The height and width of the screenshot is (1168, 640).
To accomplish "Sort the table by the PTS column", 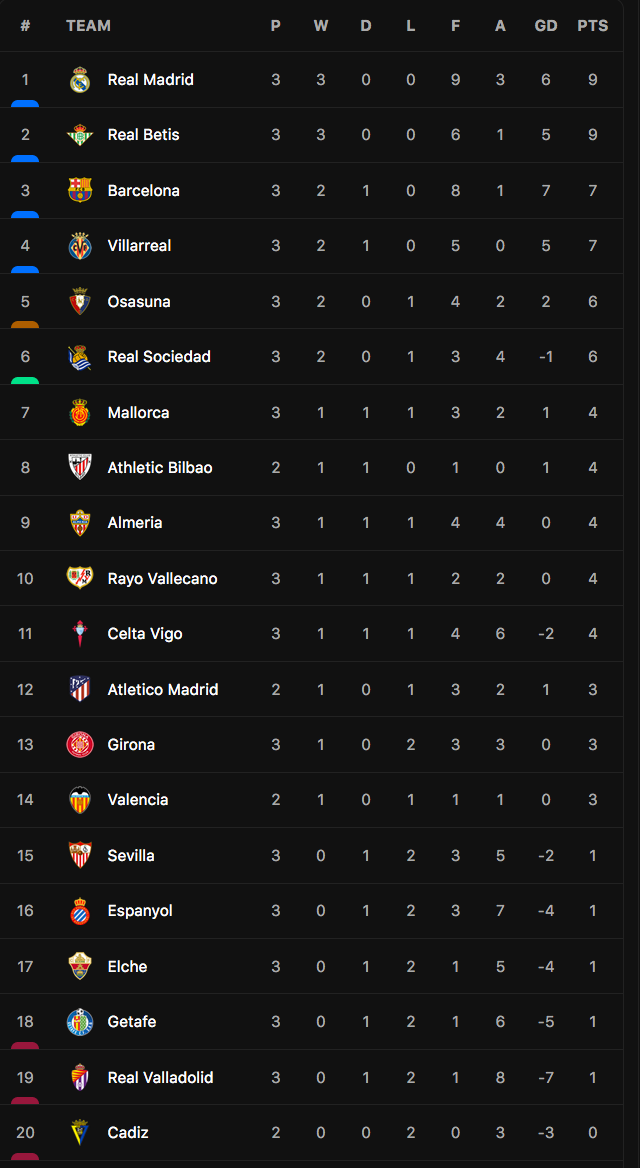I will click(x=593, y=26).
